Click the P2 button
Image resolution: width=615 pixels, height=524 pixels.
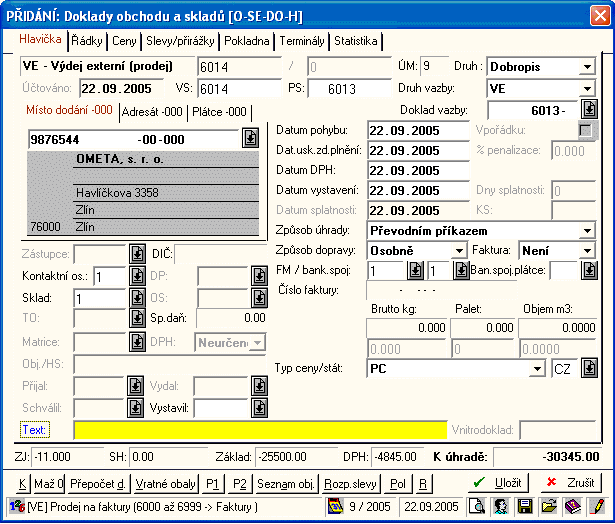[x=239, y=484]
